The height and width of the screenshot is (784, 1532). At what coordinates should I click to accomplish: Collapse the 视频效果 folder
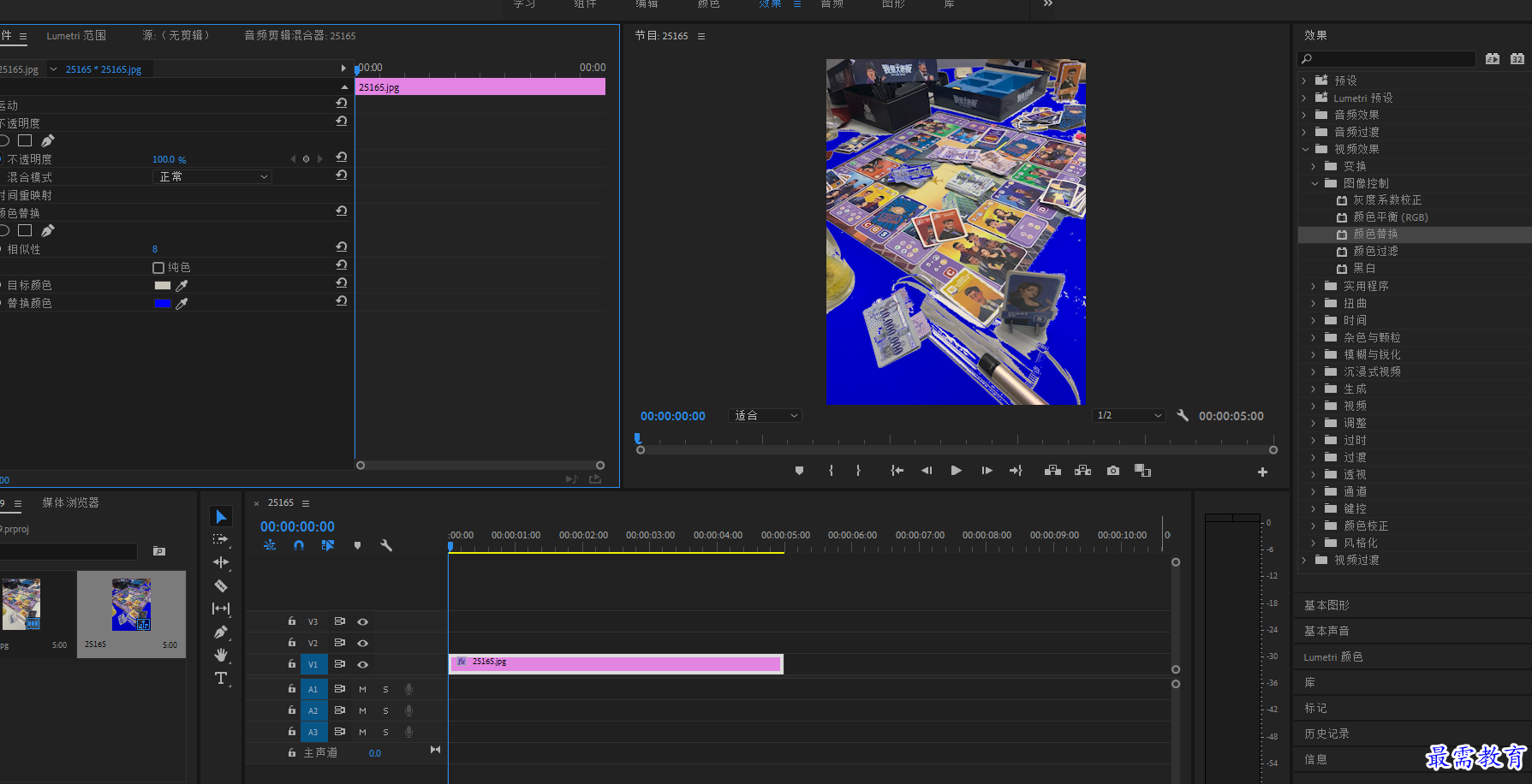coord(1305,149)
